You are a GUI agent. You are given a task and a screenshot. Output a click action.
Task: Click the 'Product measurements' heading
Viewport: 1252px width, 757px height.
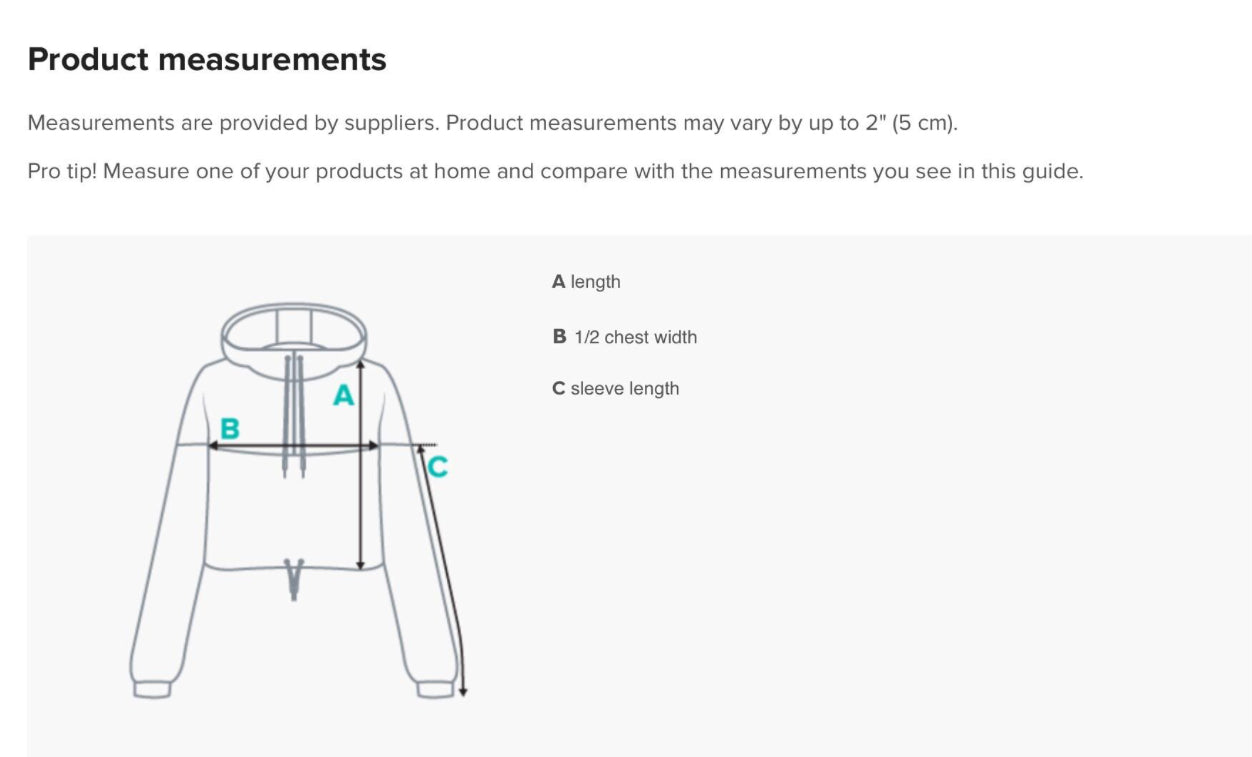pyautogui.click(x=207, y=60)
